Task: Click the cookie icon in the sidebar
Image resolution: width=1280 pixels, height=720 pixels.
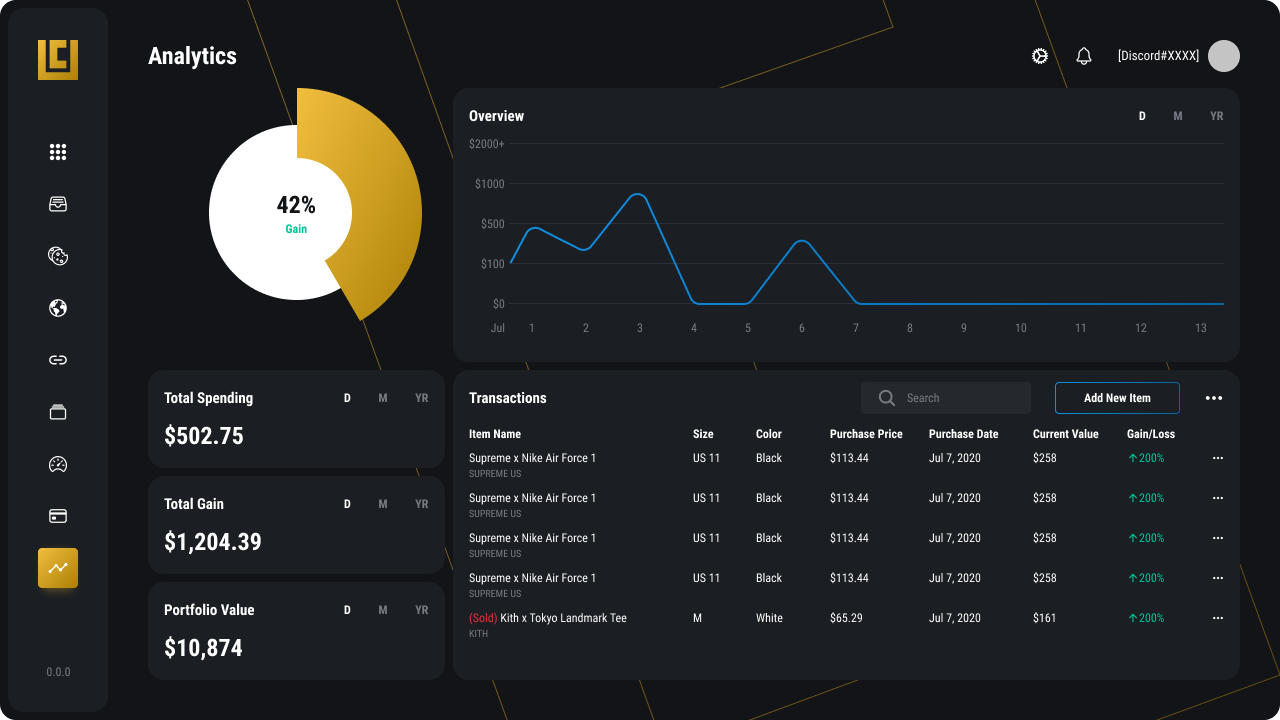Action: (58, 256)
